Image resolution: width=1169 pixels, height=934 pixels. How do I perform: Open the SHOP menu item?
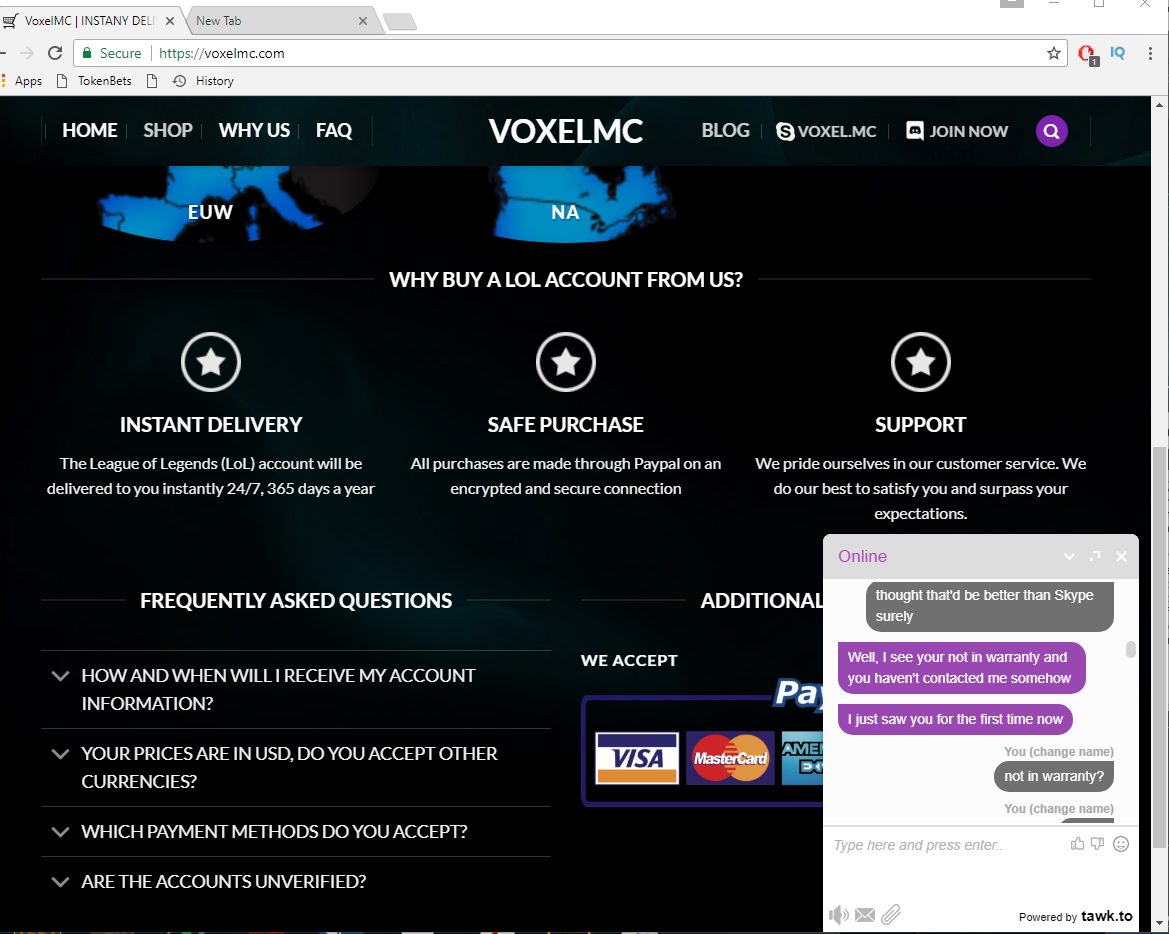pyautogui.click(x=168, y=130)
